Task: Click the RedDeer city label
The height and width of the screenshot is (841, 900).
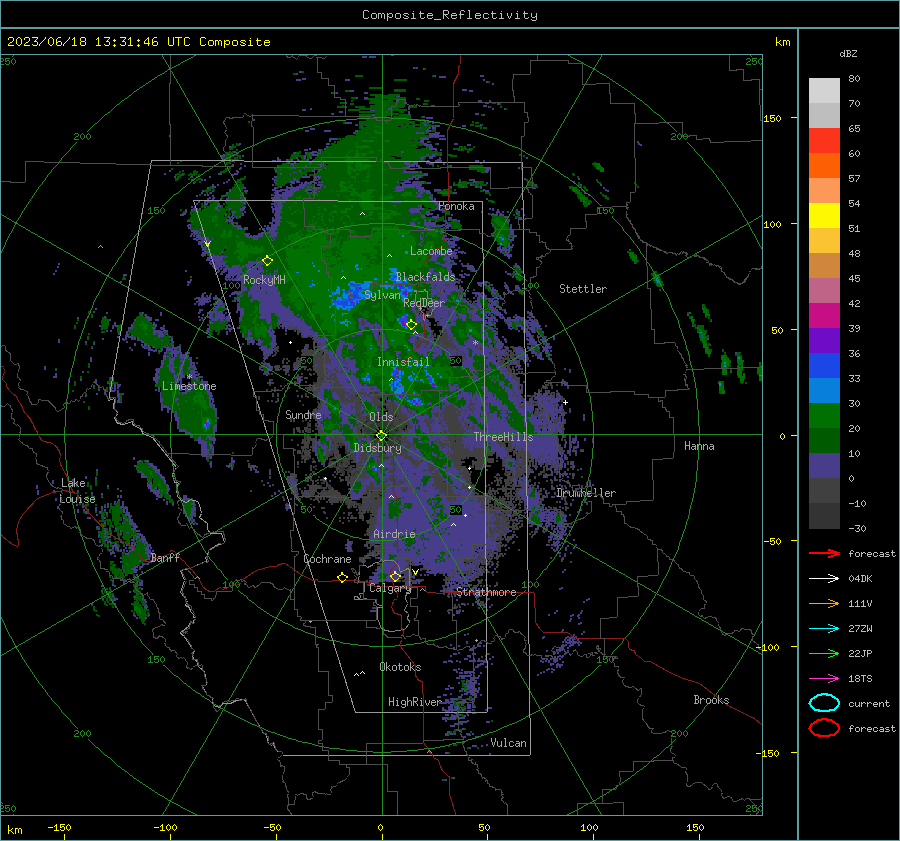Action: point(424,303)
